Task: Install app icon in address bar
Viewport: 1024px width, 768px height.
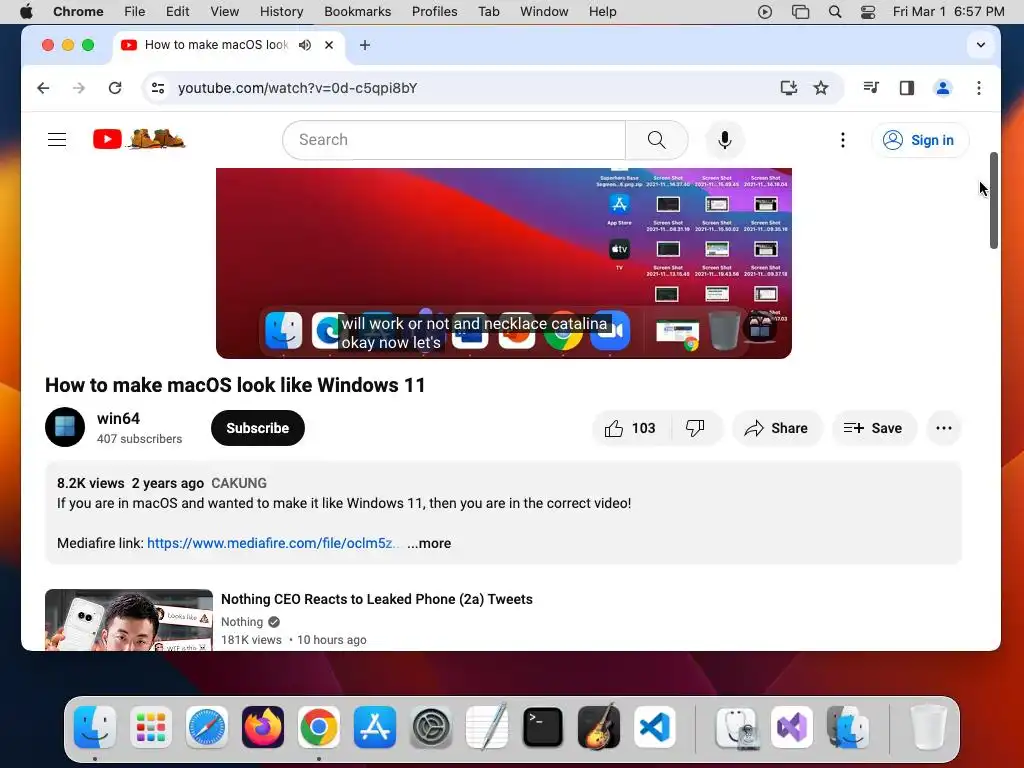Action: (789, 88)
